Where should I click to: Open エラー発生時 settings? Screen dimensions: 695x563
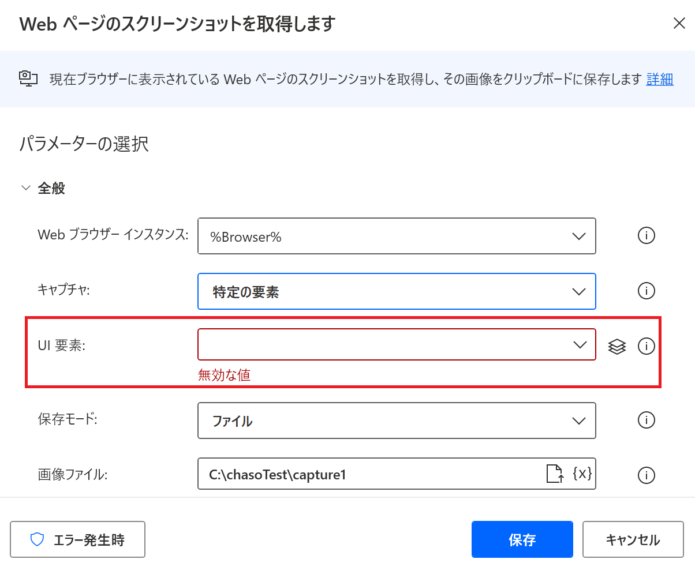tap(78, 540)
